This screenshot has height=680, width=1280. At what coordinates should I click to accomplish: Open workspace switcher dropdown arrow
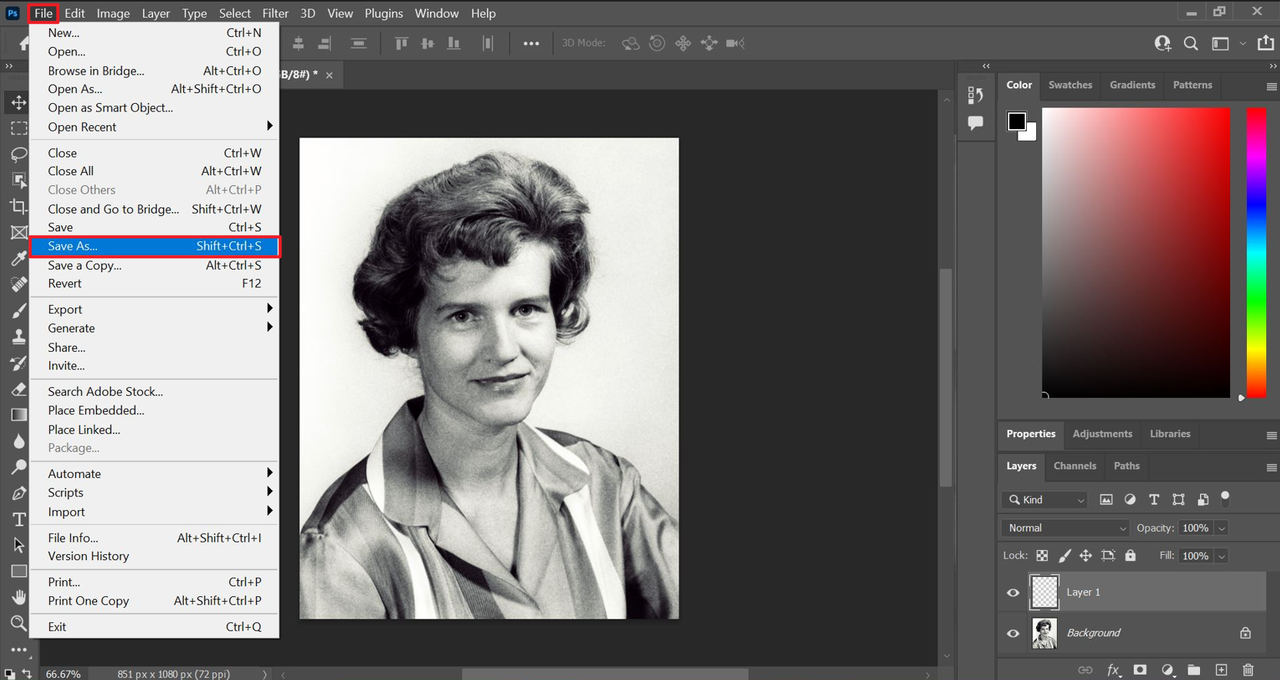pos(1242,44)
